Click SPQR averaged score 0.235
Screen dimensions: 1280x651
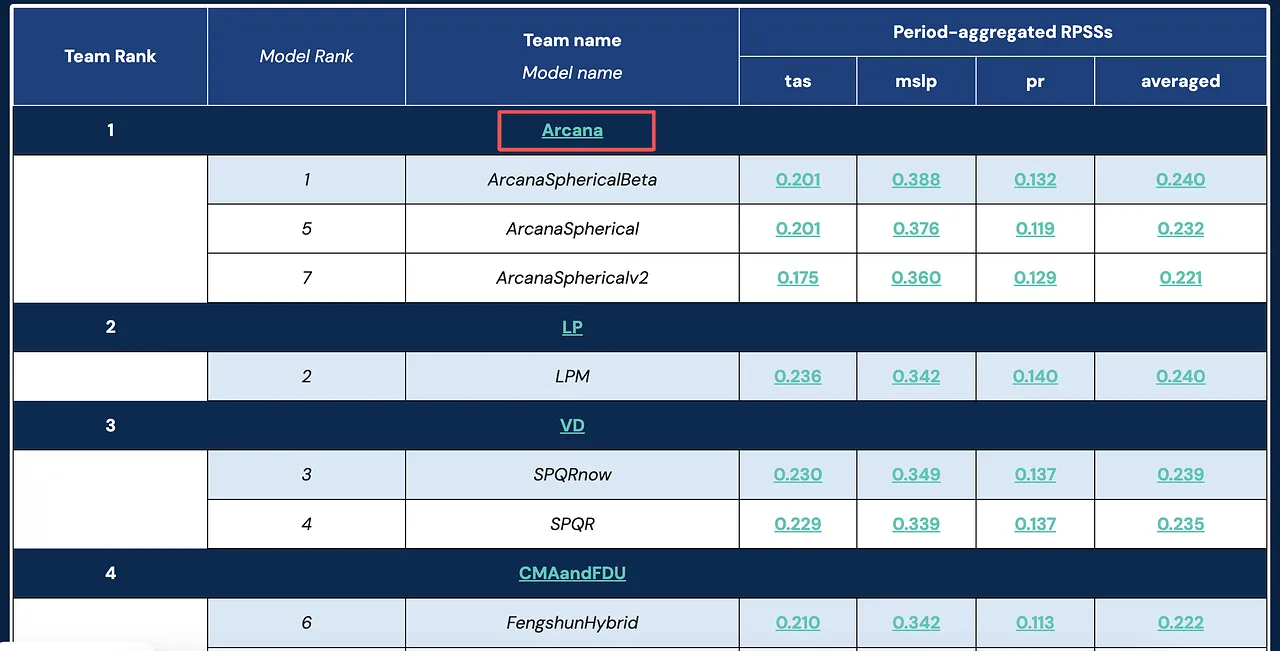(x=1181, y=524)
